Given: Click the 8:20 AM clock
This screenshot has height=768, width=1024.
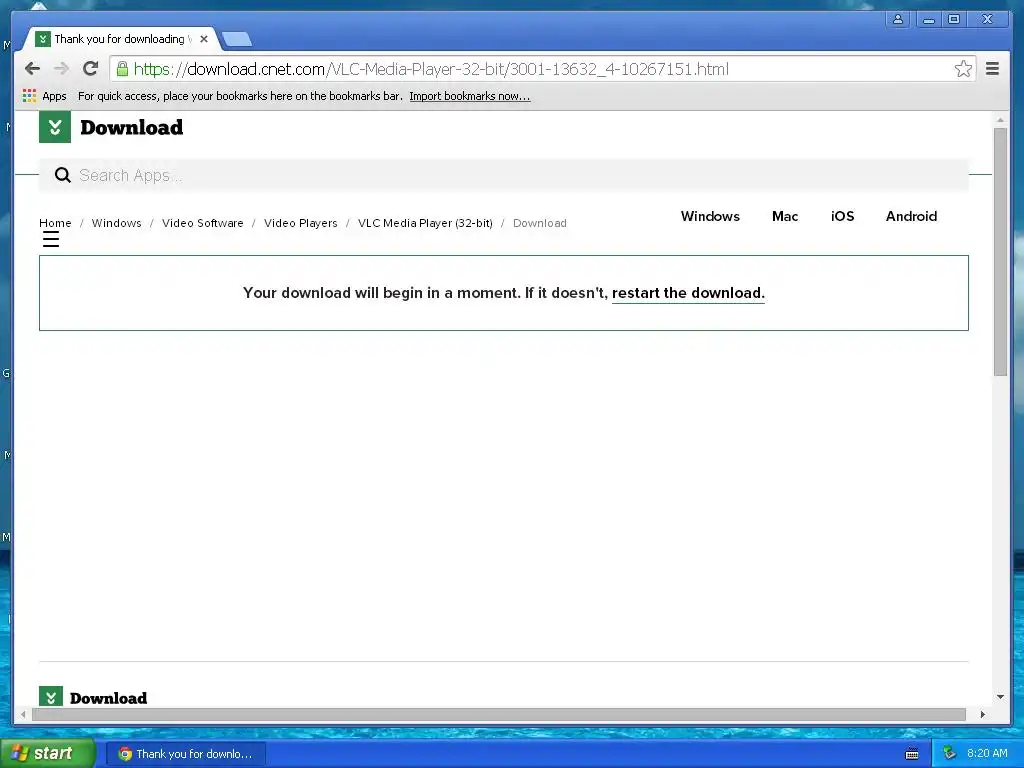Looking at the screenshot, I should pyautogui.click(x=987, y=754).
